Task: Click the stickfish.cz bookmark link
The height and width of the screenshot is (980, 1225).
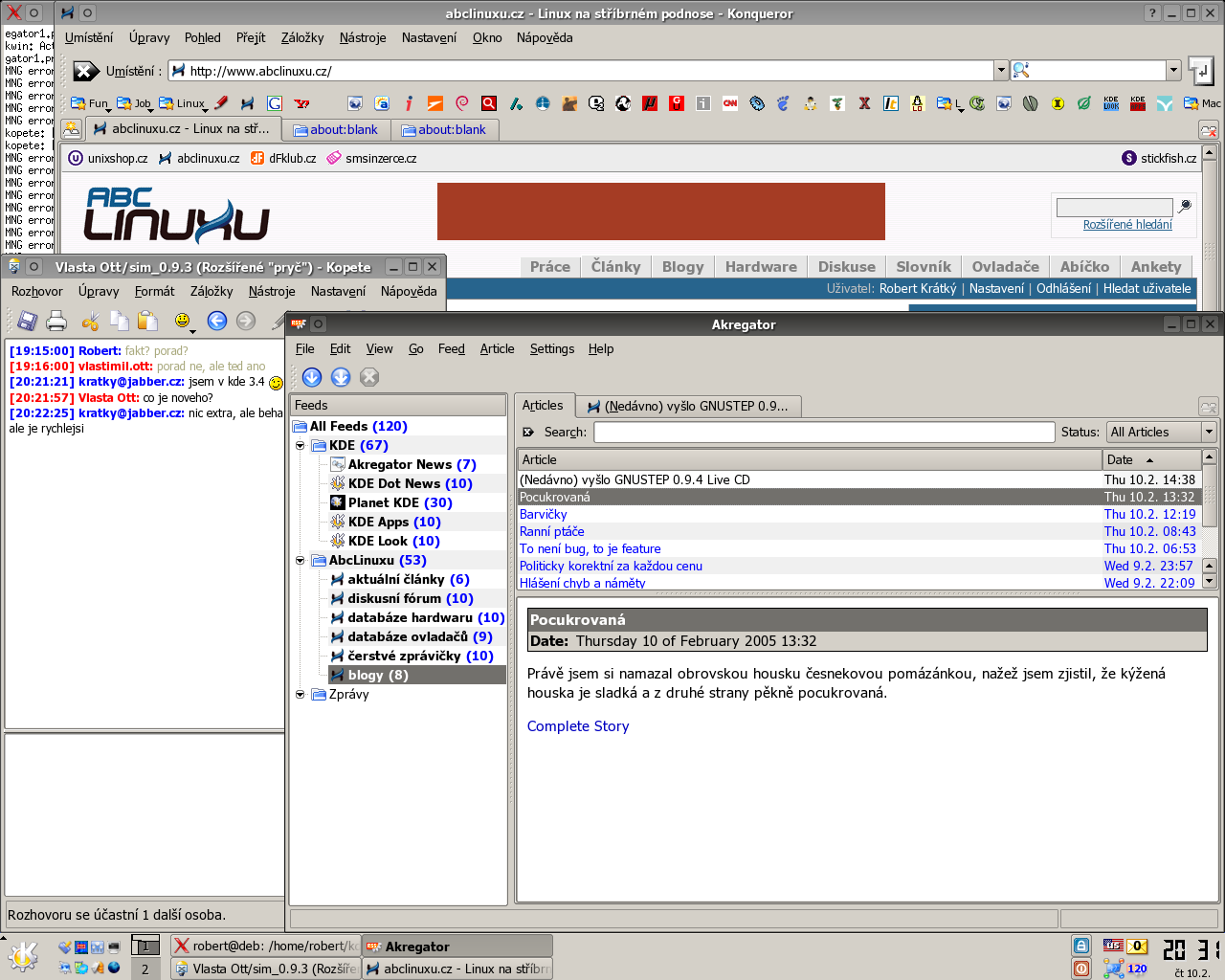Action: tap(1159, 159)
